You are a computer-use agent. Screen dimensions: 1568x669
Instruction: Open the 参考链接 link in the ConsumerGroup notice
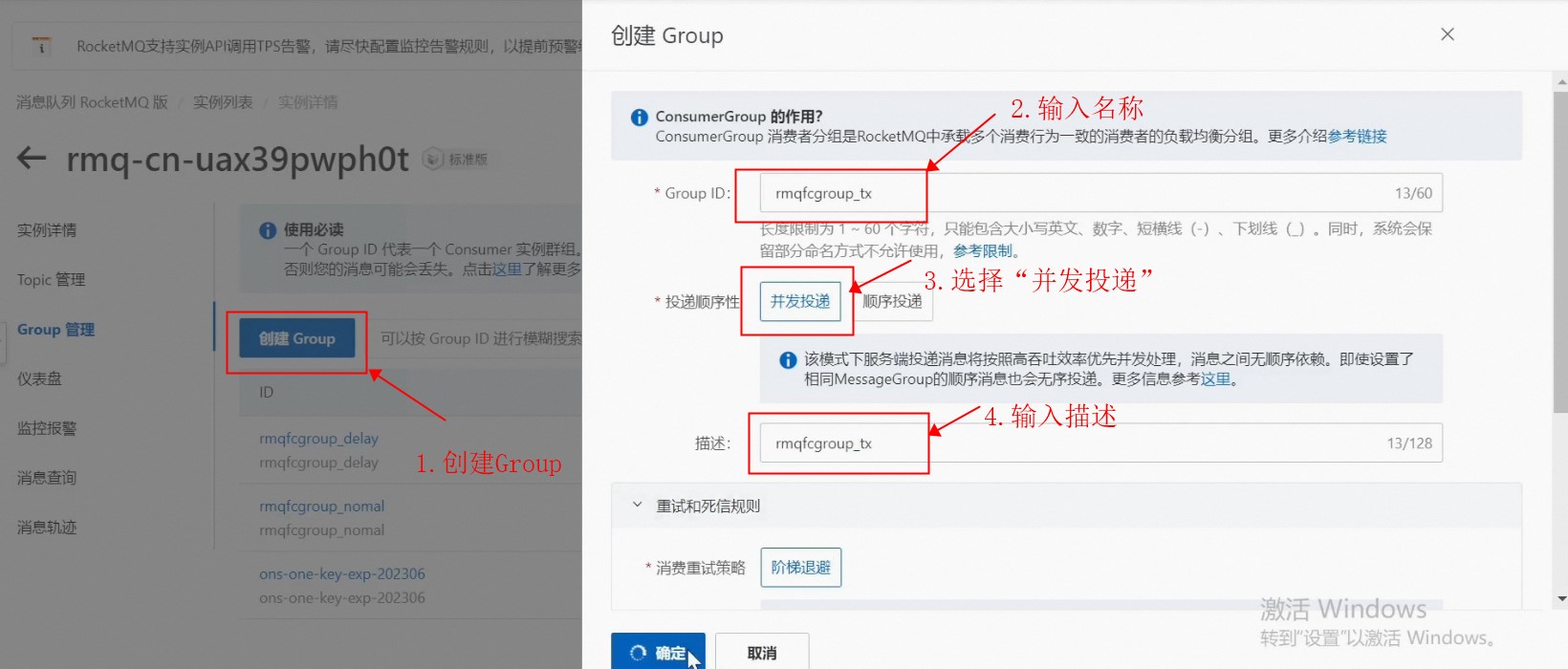pos(1357,137)
